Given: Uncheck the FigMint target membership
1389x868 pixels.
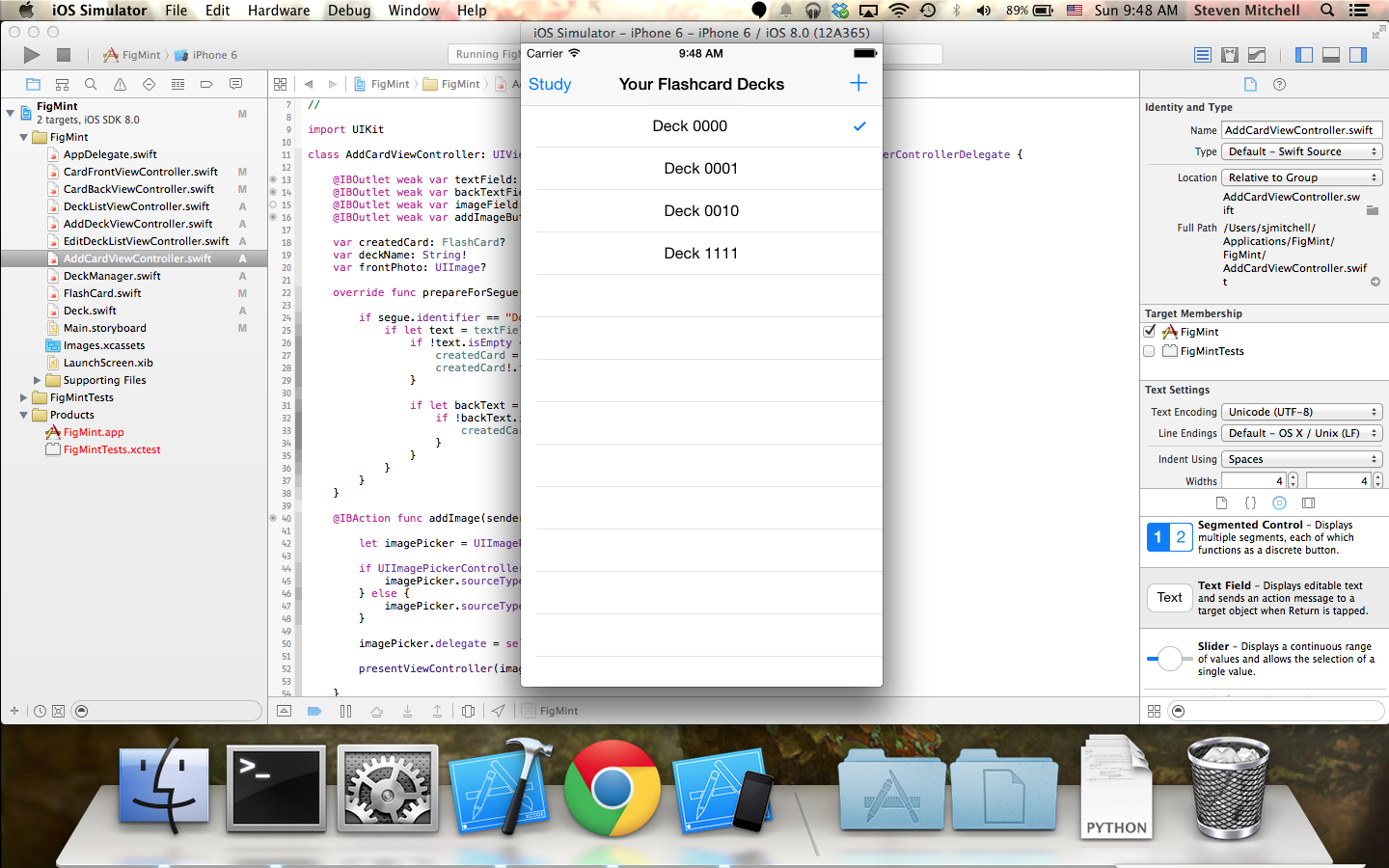Looking at the screenshot, I should click(1149, 331).
